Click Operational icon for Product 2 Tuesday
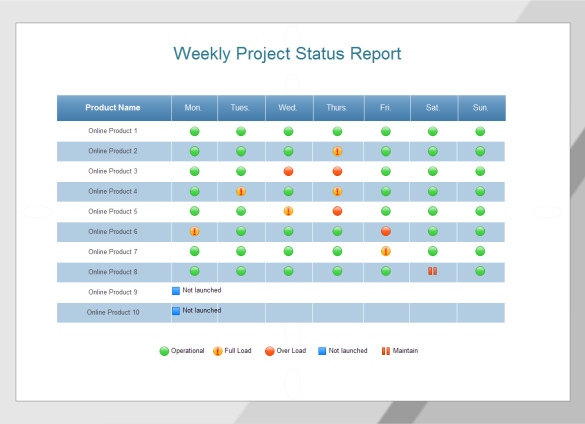The image size is (585, 424). [x=241, y=151]
